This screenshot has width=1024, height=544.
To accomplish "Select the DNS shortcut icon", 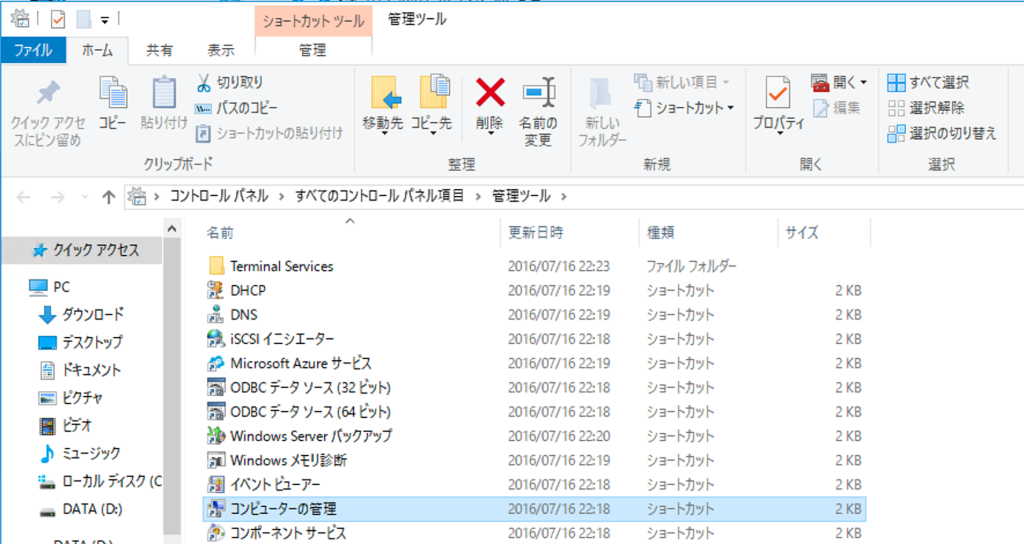I will (x=216, y=314).
